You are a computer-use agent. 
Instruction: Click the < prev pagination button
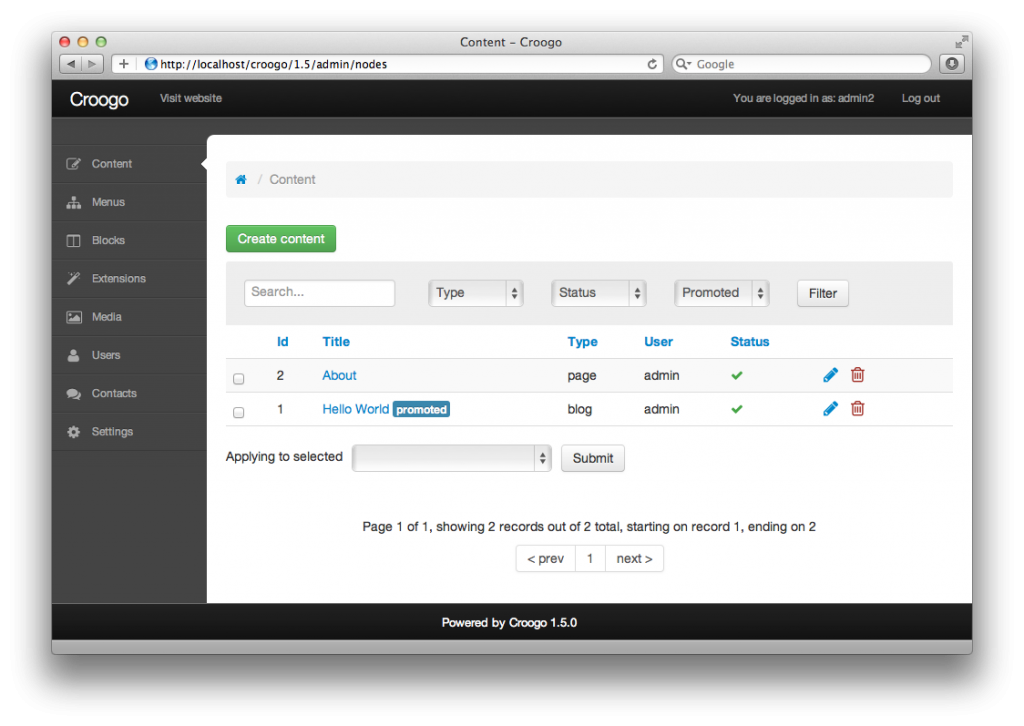546,559
